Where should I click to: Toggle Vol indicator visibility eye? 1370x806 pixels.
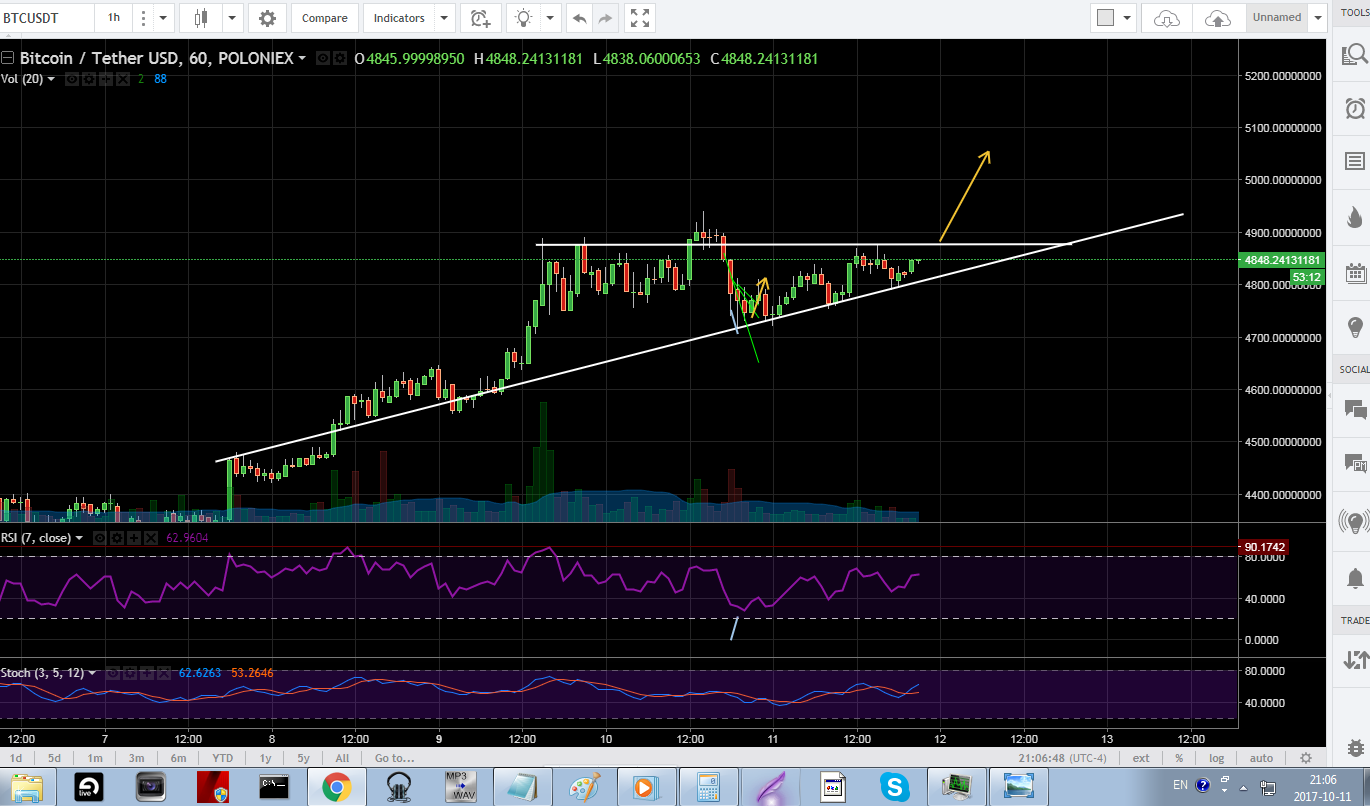[x=71, y=78]
